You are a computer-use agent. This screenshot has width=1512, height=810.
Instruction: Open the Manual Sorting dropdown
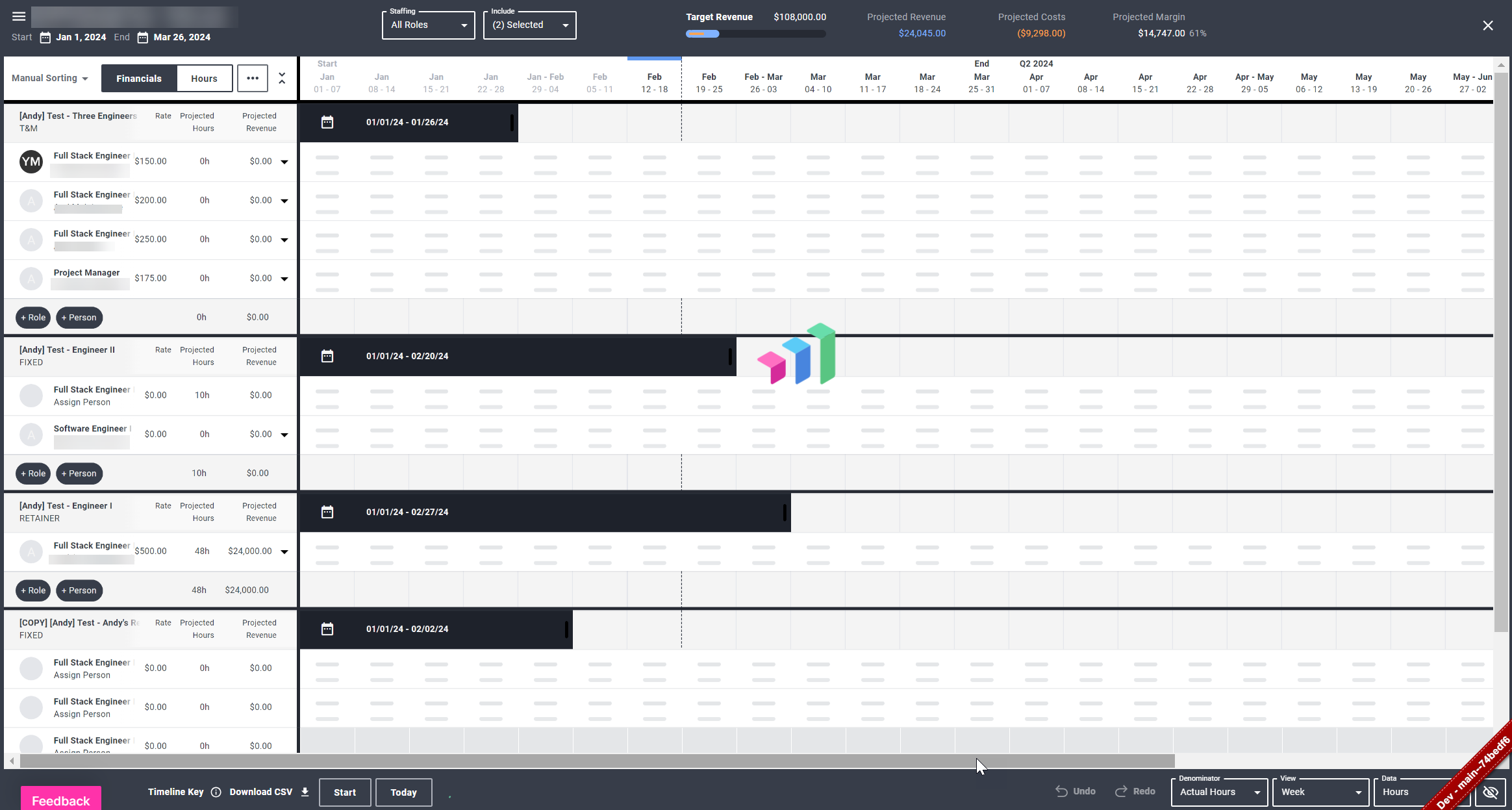[50, 78]
